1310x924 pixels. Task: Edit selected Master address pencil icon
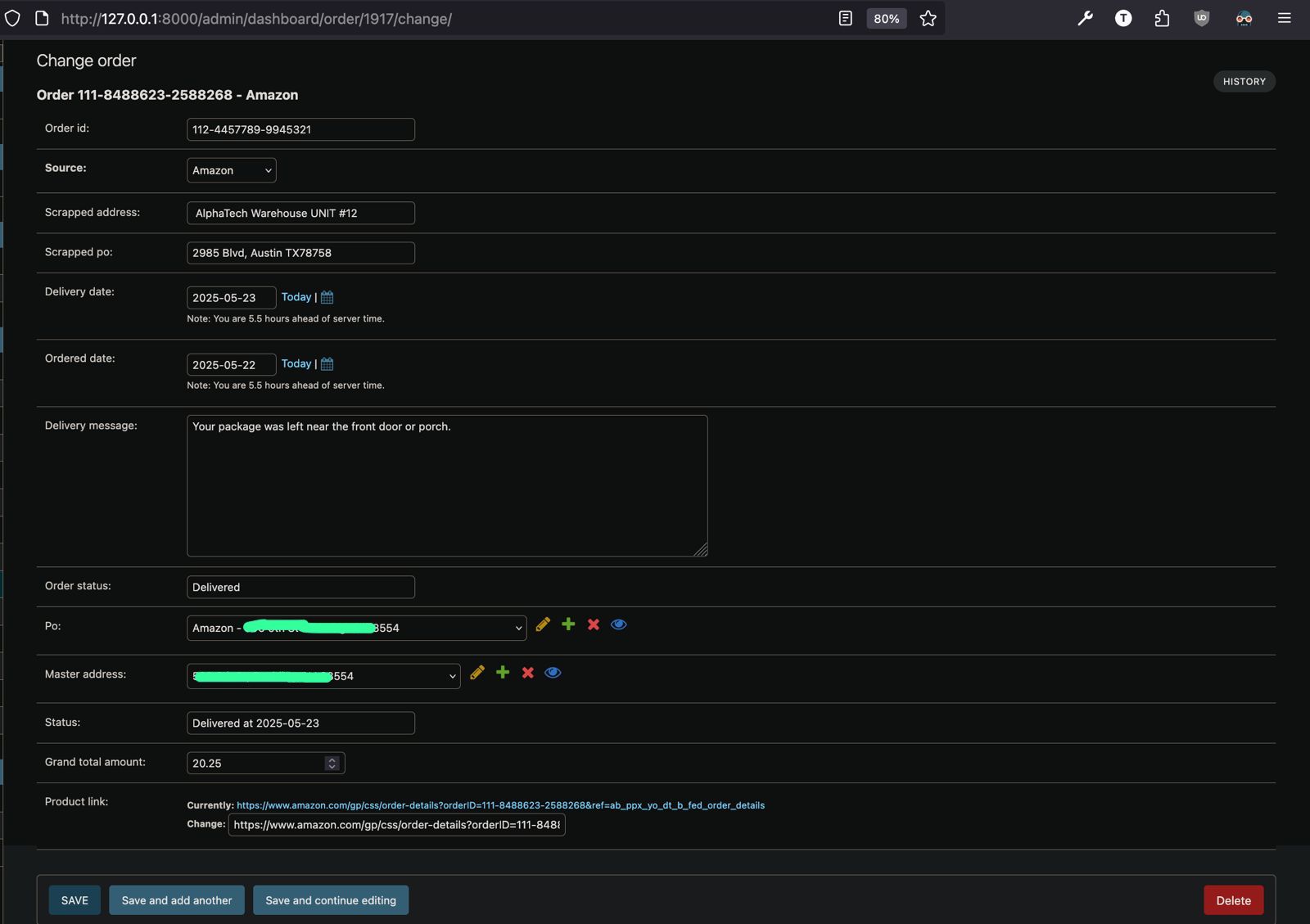pos(477,673)
